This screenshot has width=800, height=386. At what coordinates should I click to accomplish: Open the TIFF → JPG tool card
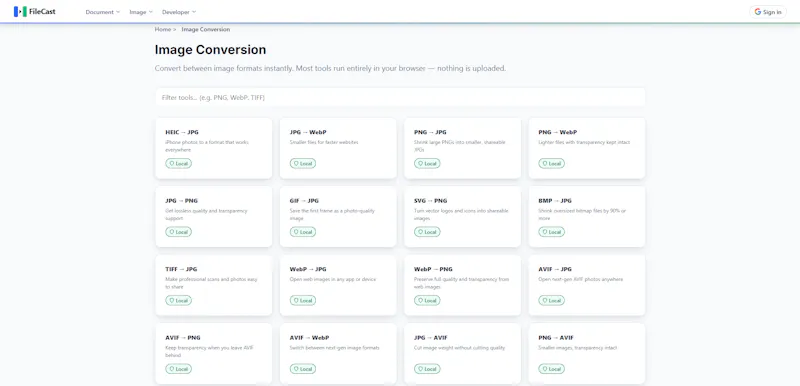click(214, 285)
